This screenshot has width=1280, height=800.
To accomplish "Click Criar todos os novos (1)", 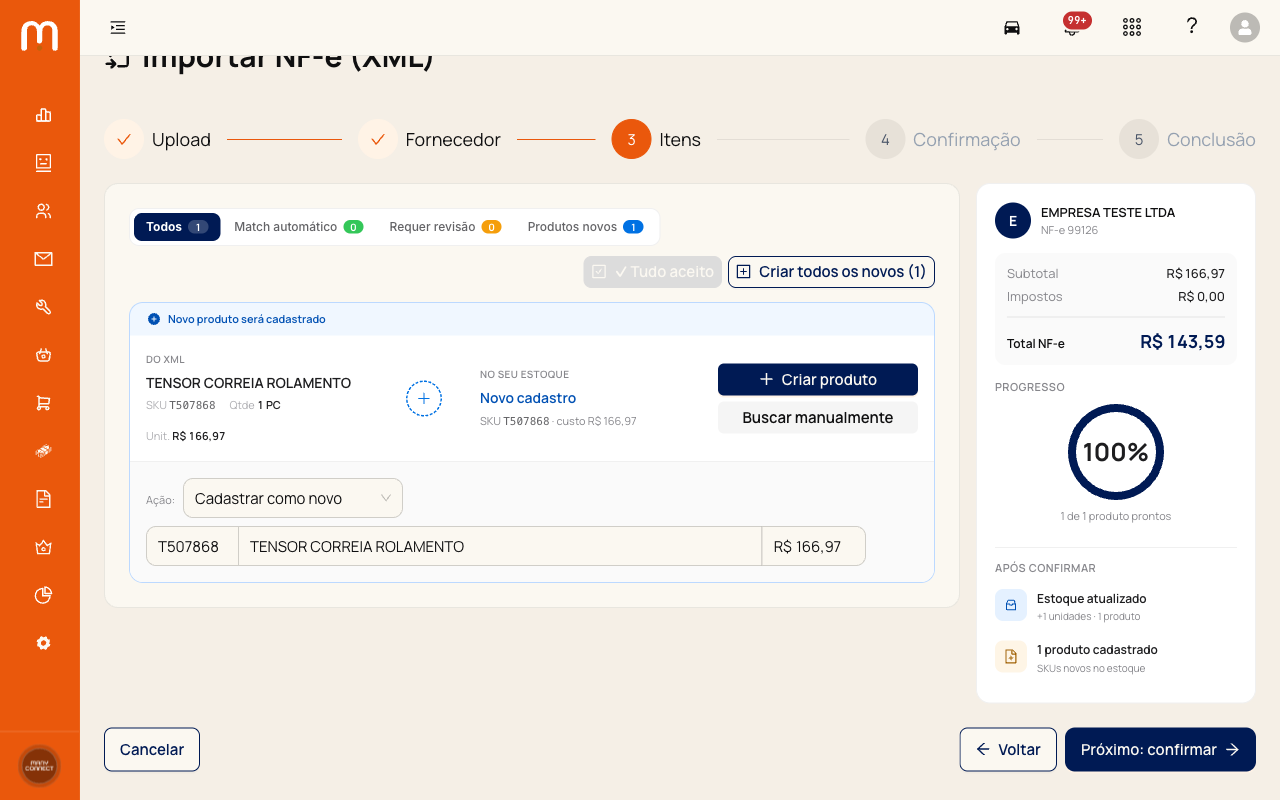I will click(831, 271).
